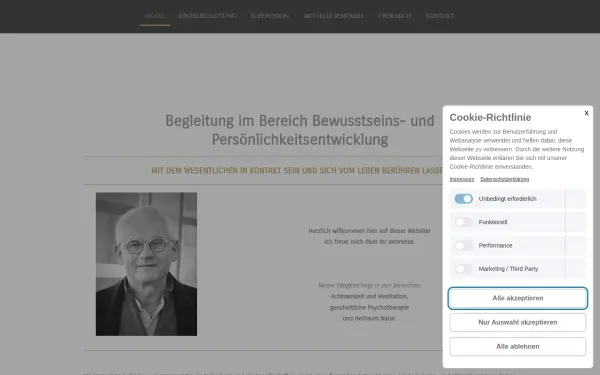This screenshot has width=600, height=375.
Task: Click the label 'Unbedingt erforderlich'
Action: 507,199
